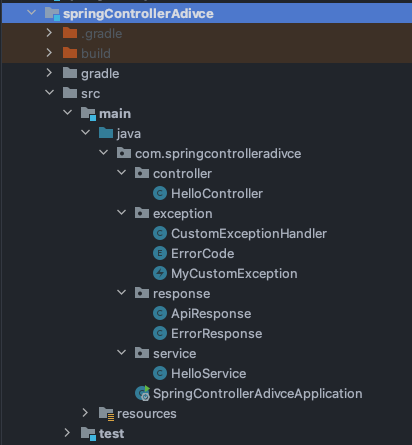Screen dimensions: 412x445
Task: Click the ApiResponse class icon
Action: coord(160,313)
